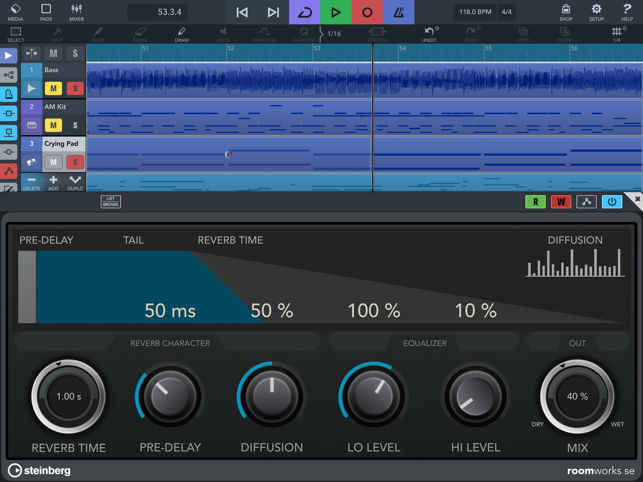Open the Pads panel
Screen dimensions: 643x482
[x=46, y=12]
